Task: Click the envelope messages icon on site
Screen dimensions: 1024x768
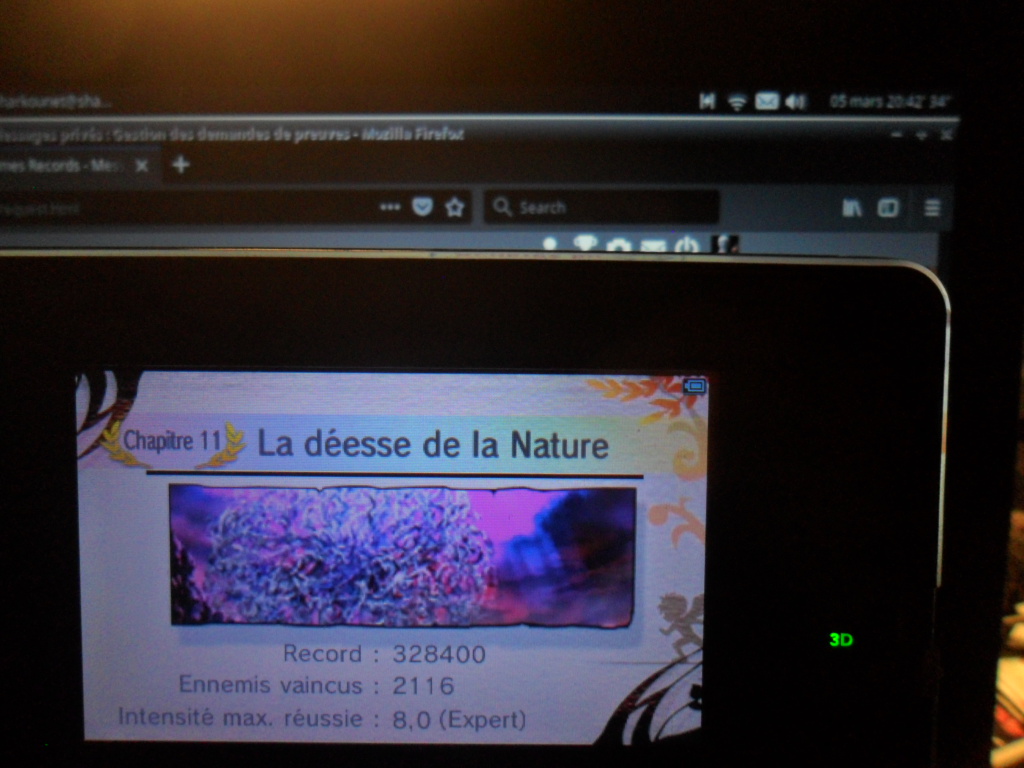Action: tap(652, 245)
